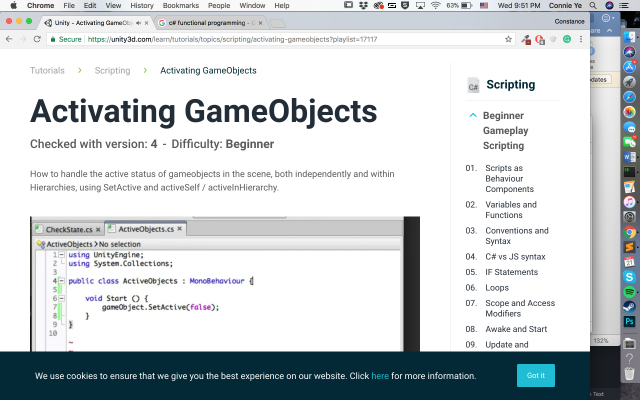Open the History menu
The height and width of the screenshot is (400, 640).
pyautogui.click(x=142, y=5)
